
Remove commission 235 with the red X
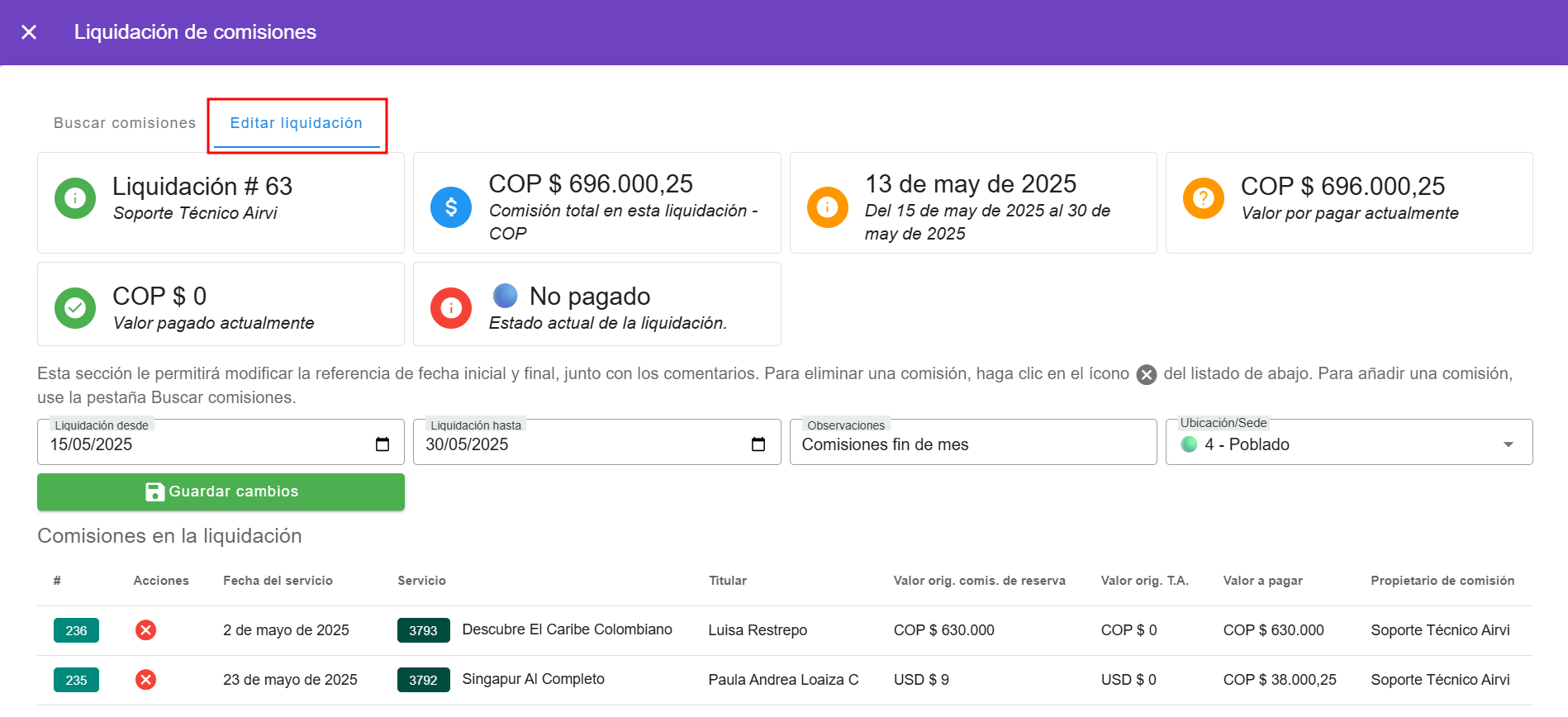(x=146, y=680)
